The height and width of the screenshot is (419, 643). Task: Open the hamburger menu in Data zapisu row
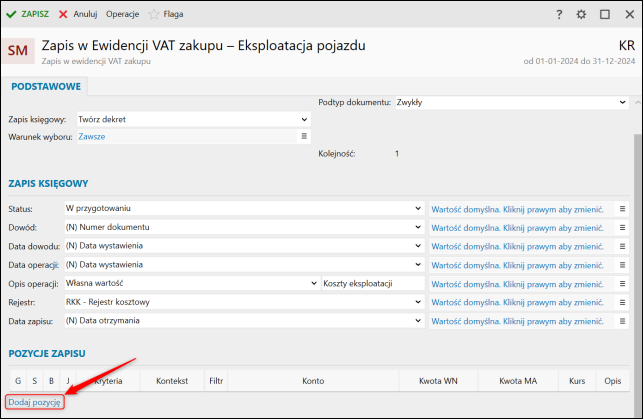(622, 321)
